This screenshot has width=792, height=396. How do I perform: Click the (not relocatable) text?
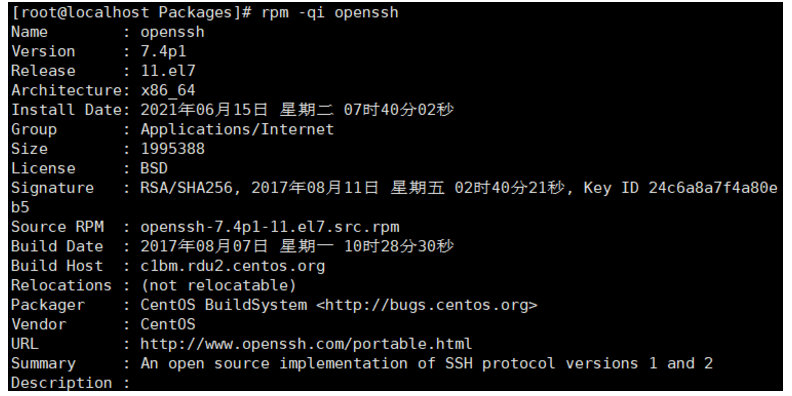[x=218, y=285]
